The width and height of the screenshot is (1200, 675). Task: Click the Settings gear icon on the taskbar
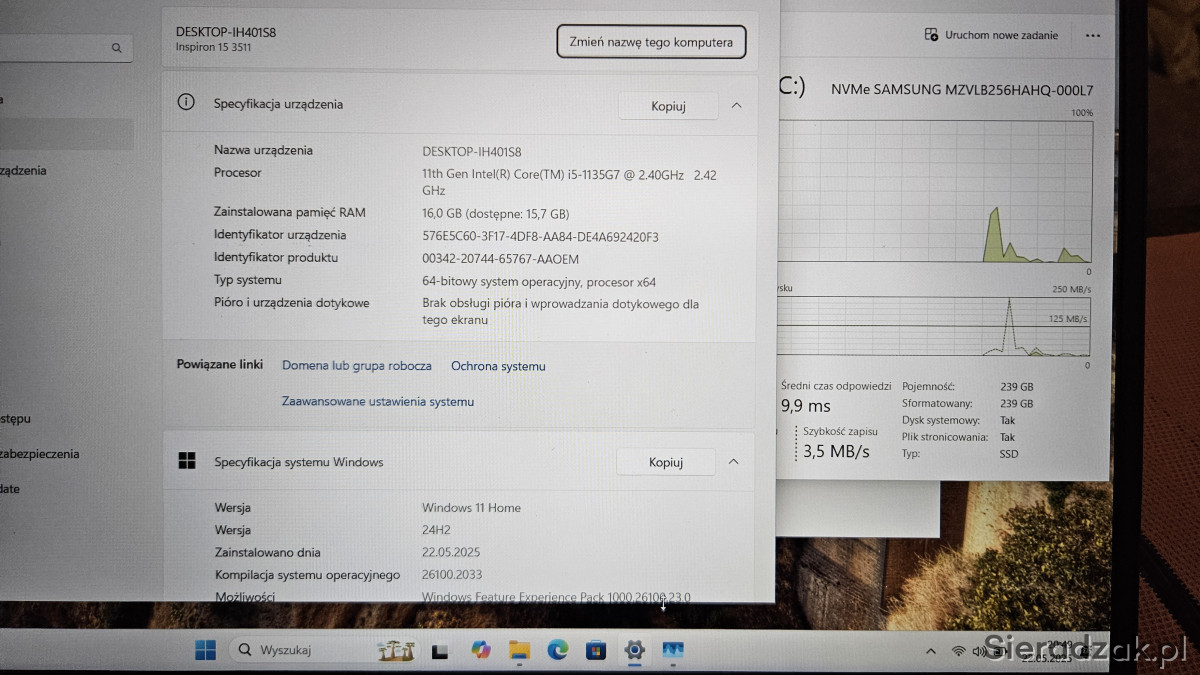point(634,650)
